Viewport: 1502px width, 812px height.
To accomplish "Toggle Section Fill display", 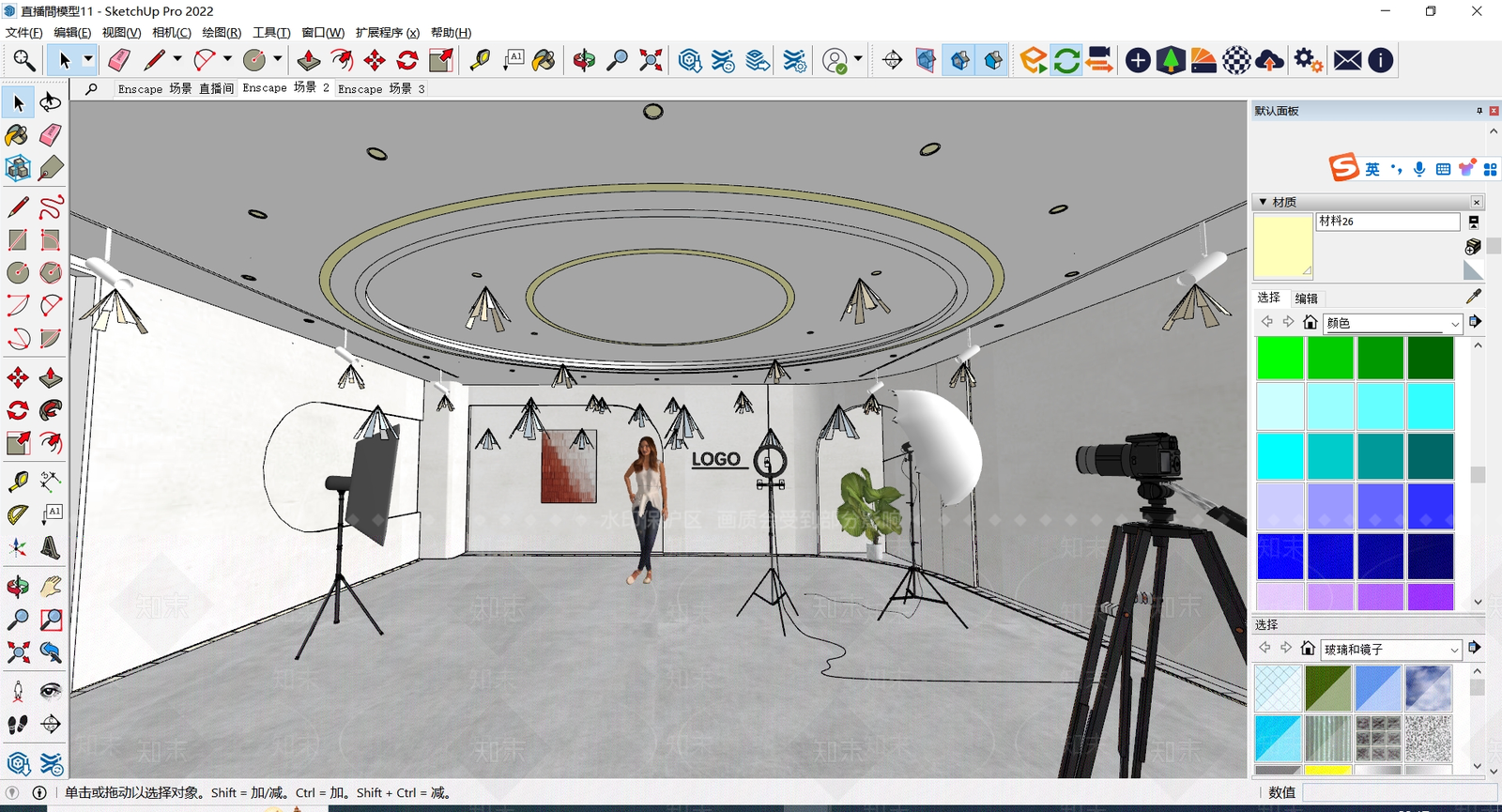I will (x=993, y=60).
